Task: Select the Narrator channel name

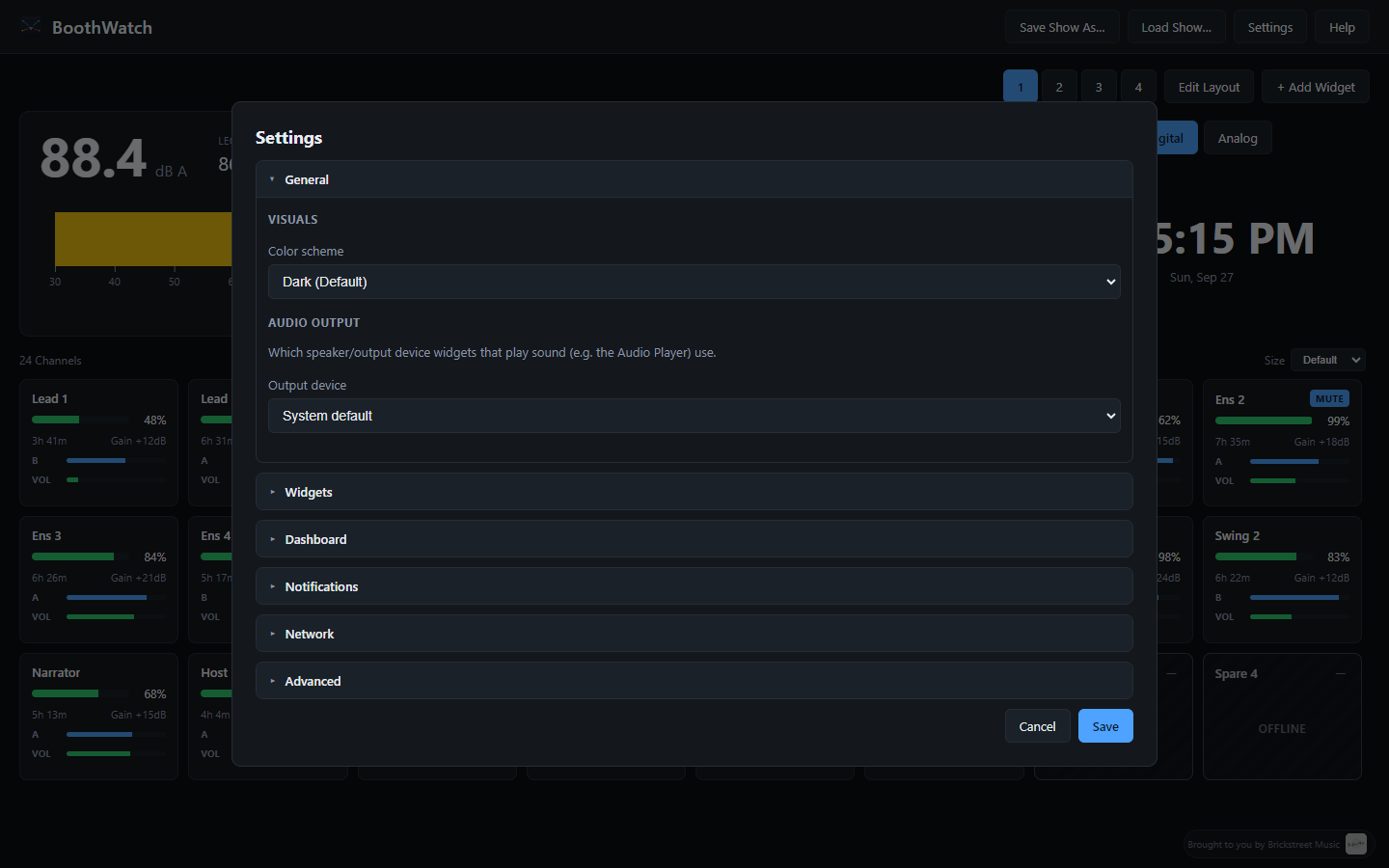Action: click(x=56, y=672)
